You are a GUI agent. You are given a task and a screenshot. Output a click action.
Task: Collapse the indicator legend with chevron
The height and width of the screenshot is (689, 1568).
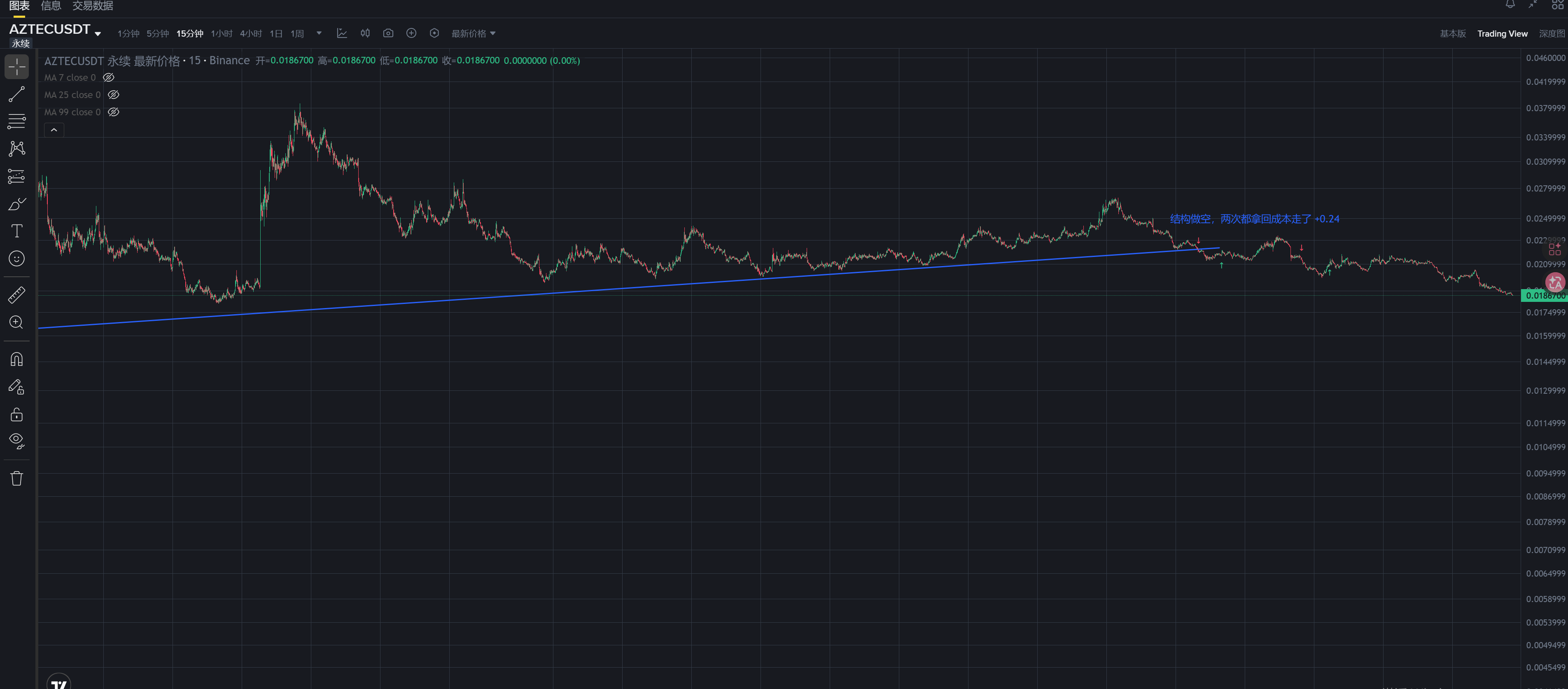click(x=54, y=130)
